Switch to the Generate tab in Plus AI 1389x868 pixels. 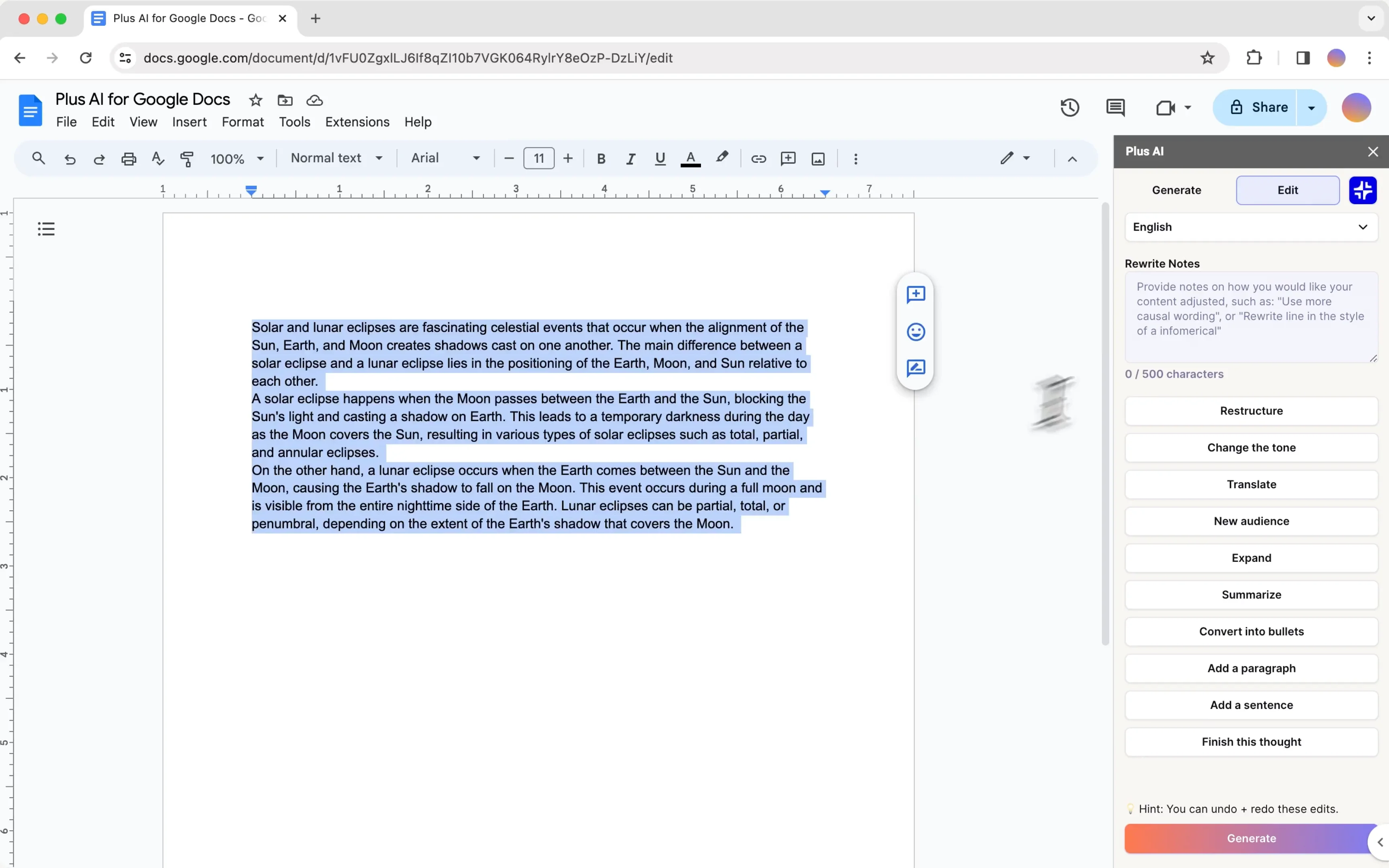pos(1176,190)
